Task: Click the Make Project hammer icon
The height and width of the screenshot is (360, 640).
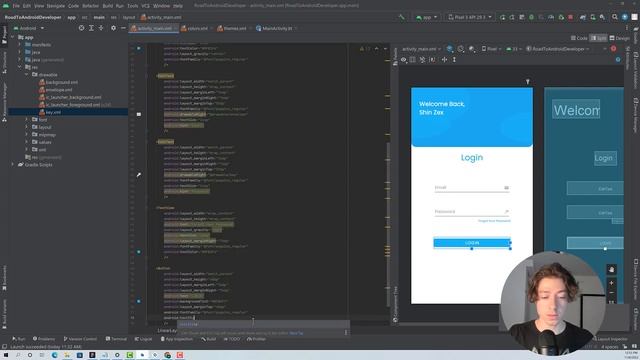Action: (402, 17)
